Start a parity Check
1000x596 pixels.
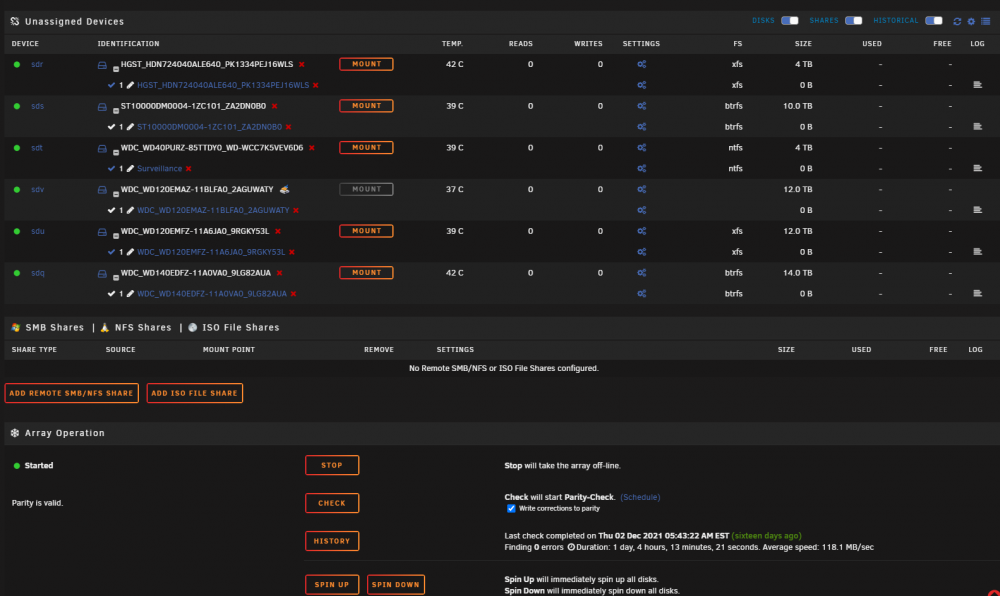pos(332,503)
